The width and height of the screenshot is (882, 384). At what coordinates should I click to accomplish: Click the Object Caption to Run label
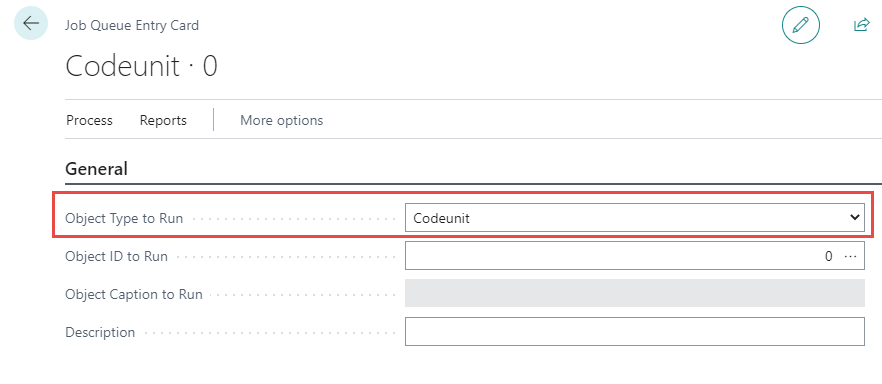(x=134, y=294)
